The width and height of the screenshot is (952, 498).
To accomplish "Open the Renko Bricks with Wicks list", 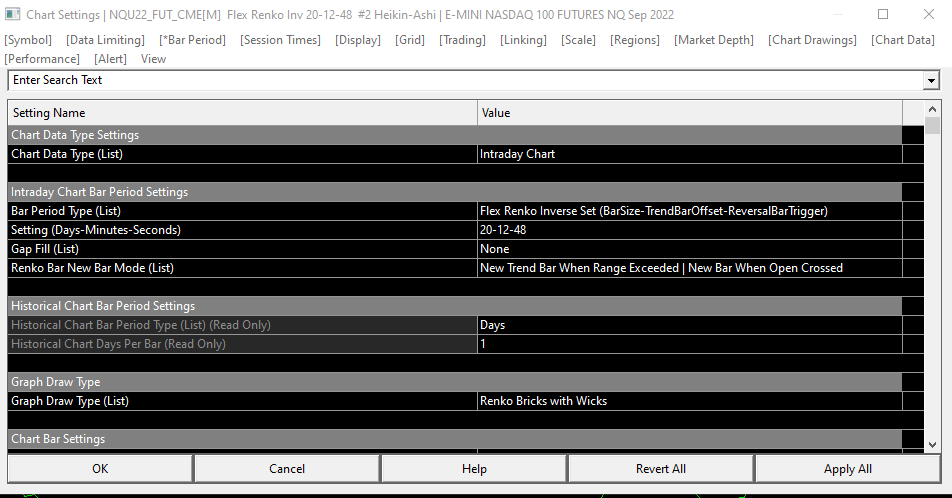I will pos(690,401).
